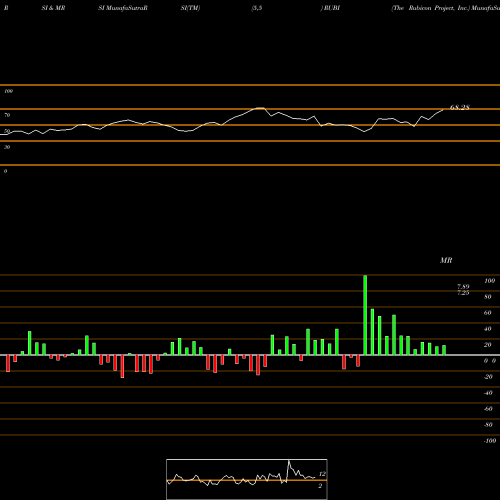This screenshot has height=500, width=500.
Task: Click the '(5,5' parameter header text
Action: click(257, 8)
